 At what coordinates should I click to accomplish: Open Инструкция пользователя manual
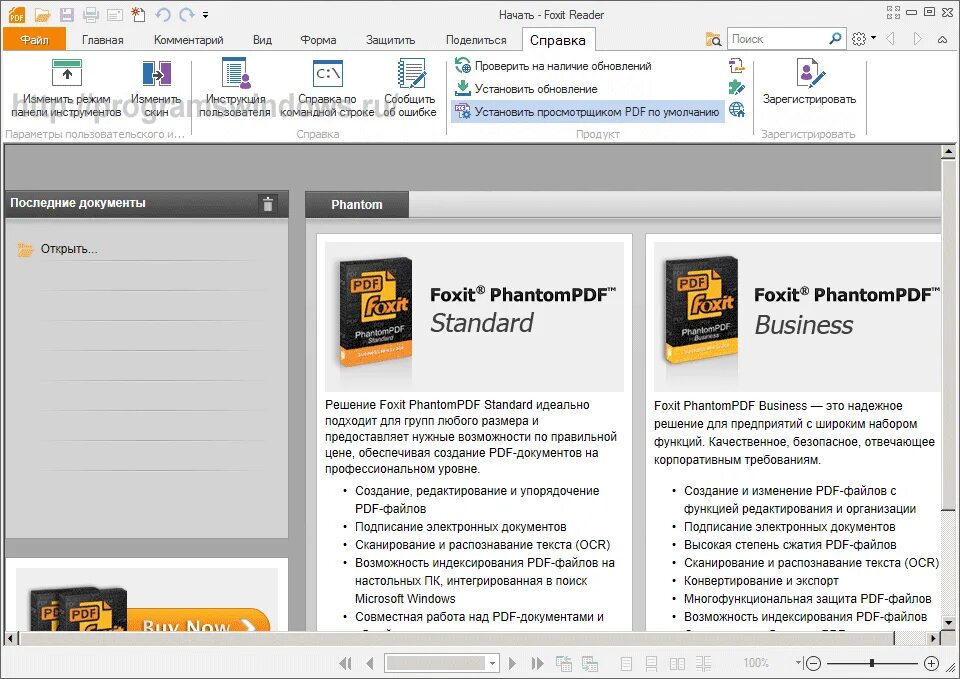(x=235, y=88)
